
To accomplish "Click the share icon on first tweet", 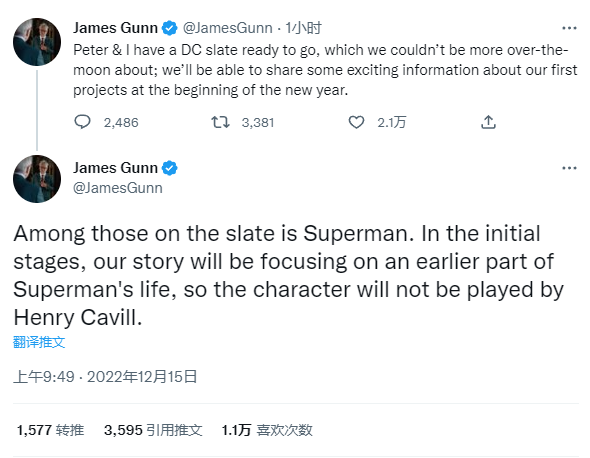I will [488, 122].
